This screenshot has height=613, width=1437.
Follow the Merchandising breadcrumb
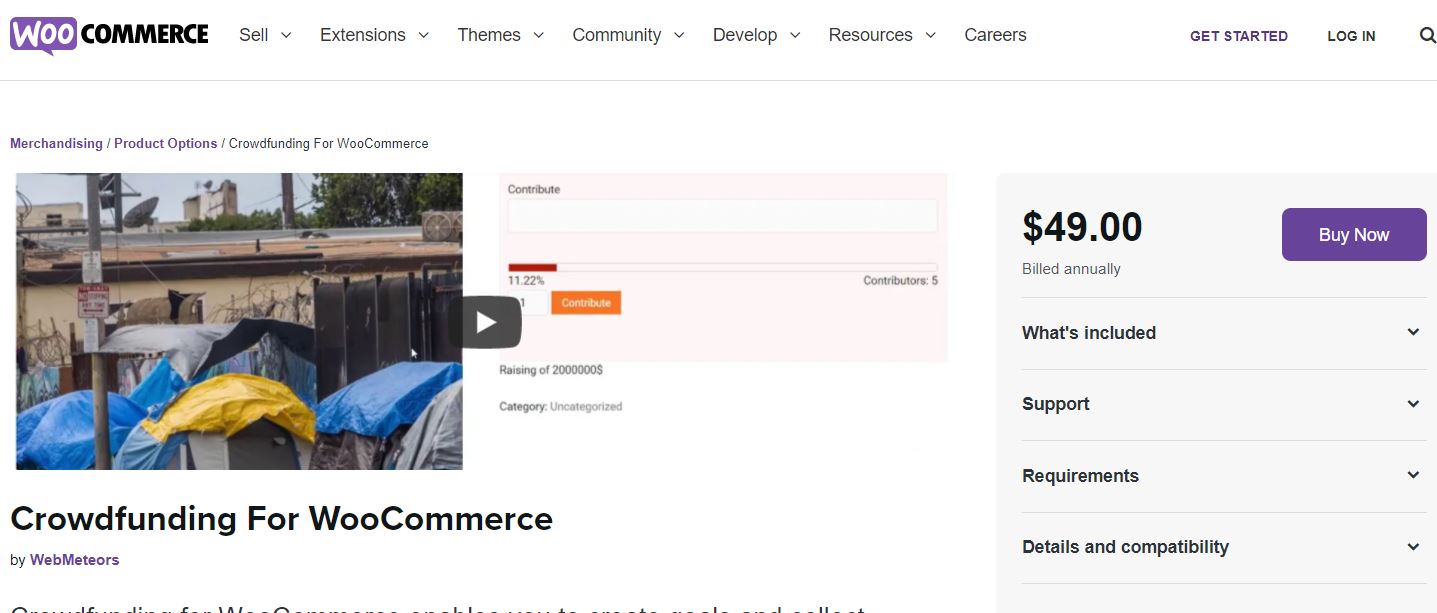click(x=56, y=143)
